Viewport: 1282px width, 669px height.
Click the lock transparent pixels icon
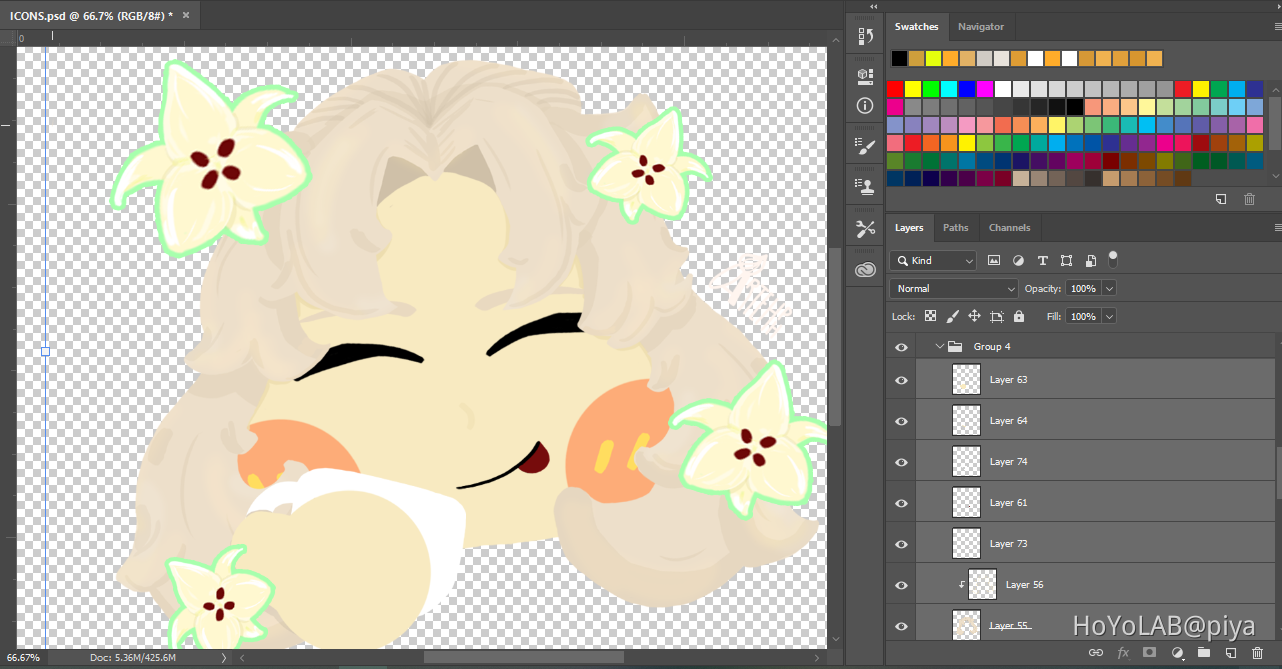point(930,316)
